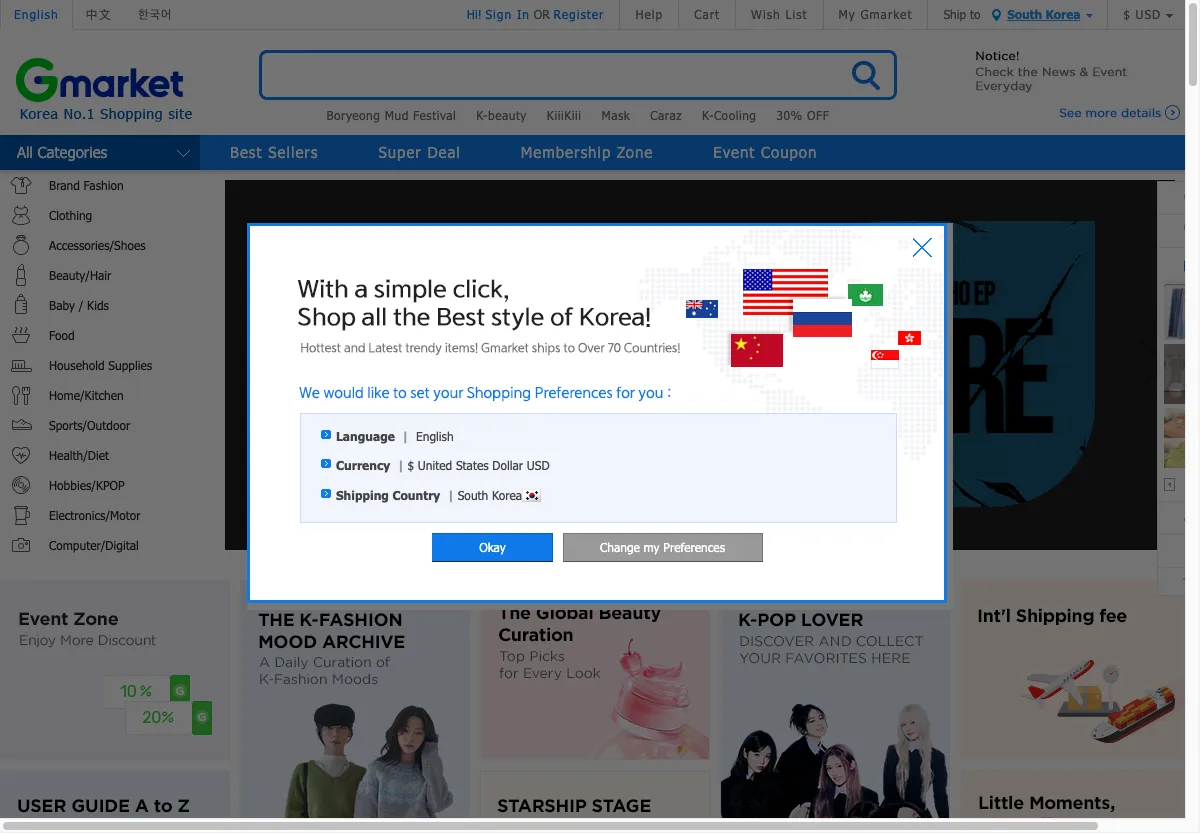Click the Home/Kitchen pot icon
The width and height of the screenshot is (1200, 833).
[21, 395]
